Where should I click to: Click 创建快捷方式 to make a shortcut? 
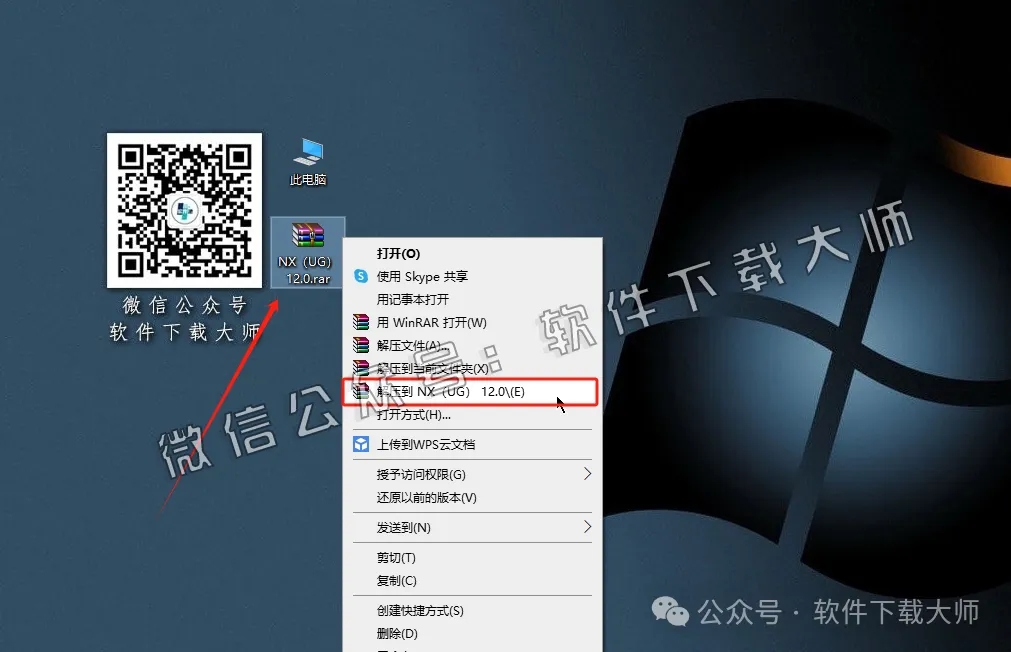point(418,609)
